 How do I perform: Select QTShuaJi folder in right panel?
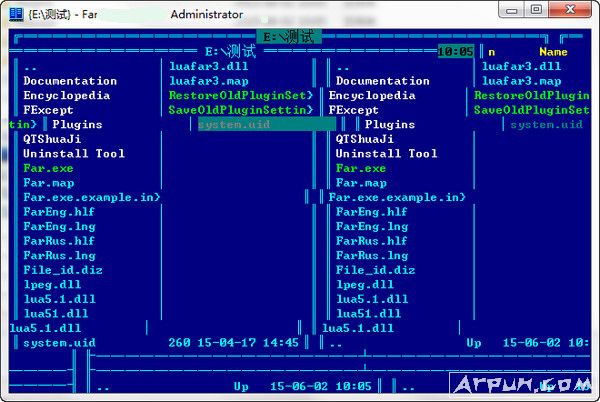point(365,139)
